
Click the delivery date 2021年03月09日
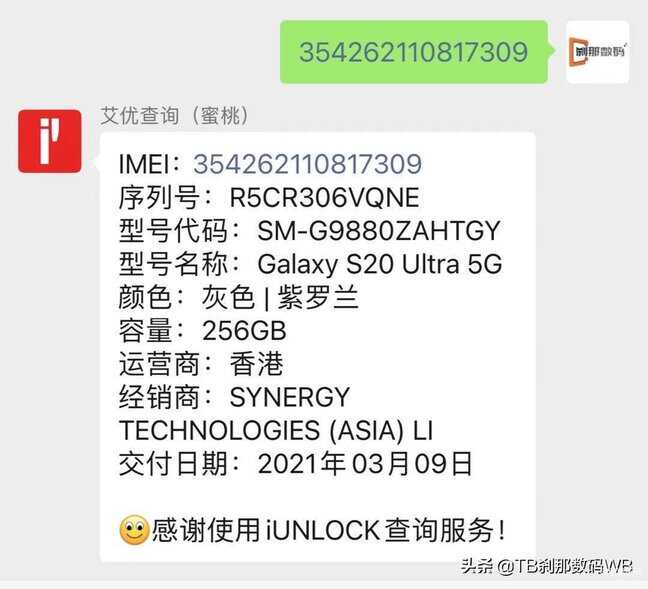pos(365,464)
